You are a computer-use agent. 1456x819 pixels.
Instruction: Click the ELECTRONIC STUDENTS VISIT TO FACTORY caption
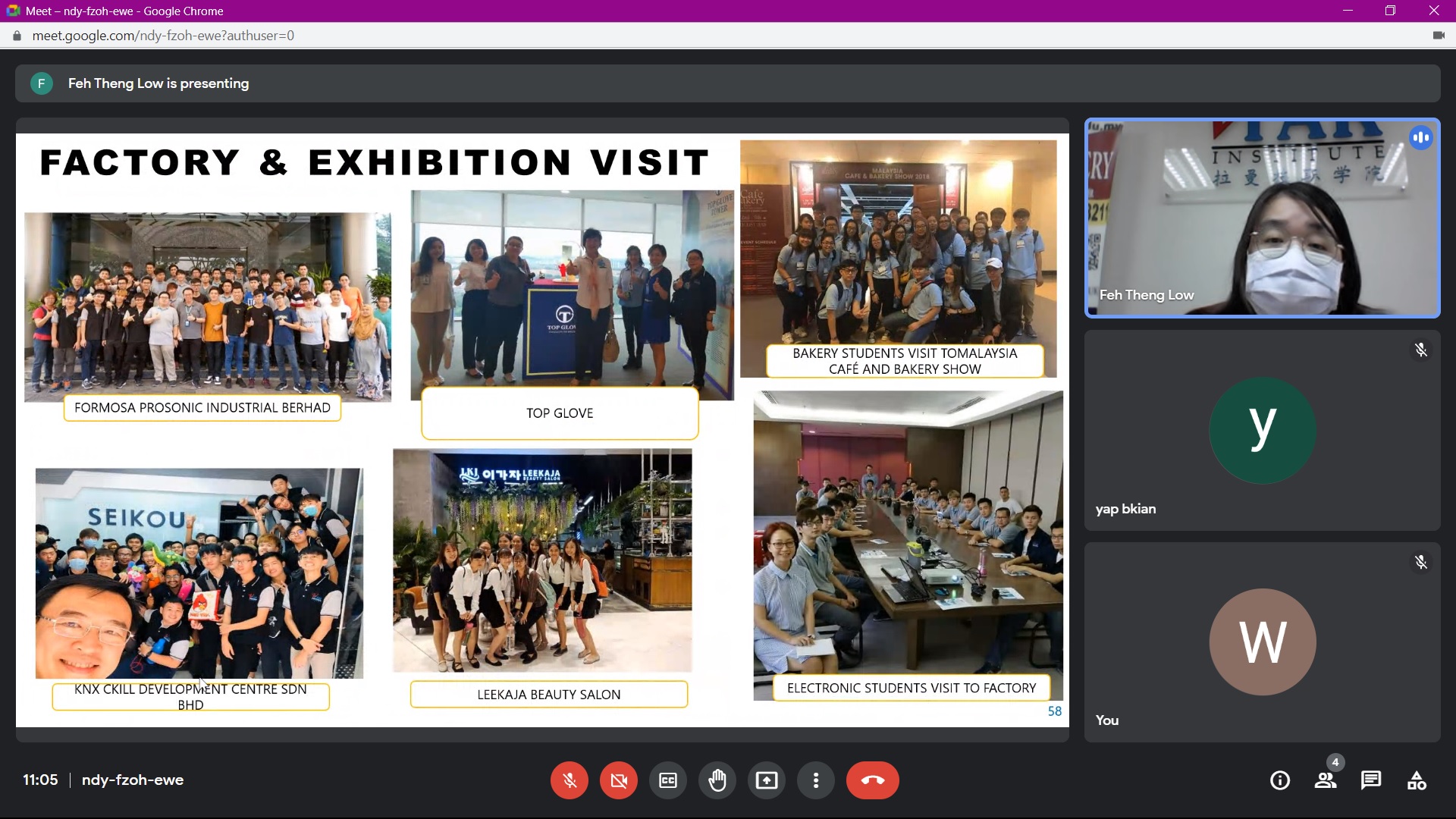pos(912,689)
